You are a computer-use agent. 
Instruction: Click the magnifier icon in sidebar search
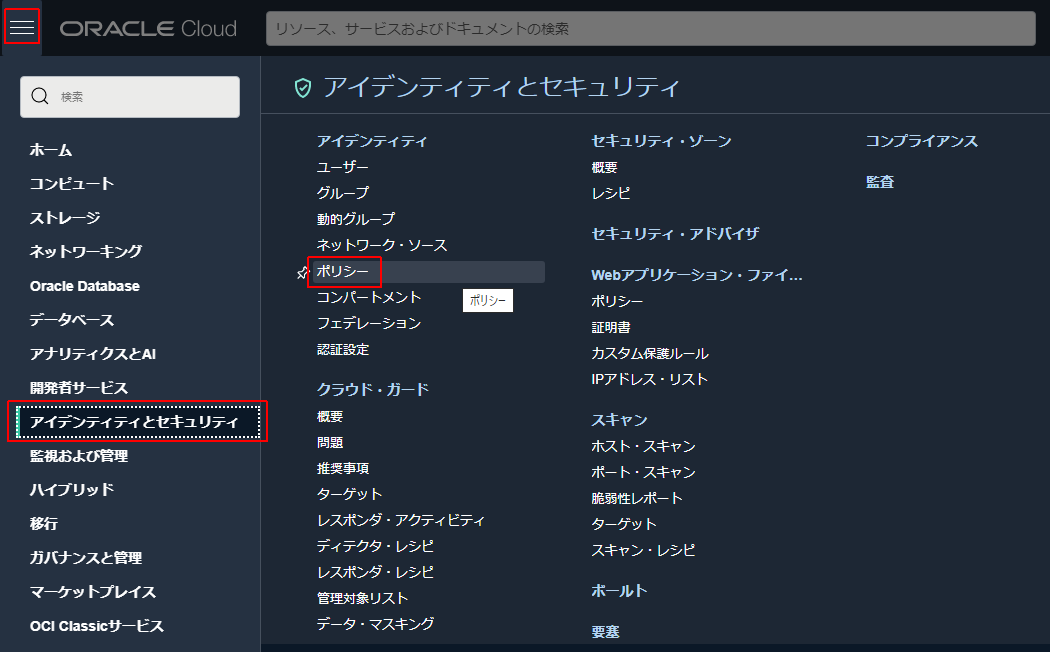(x=40, y=96)
